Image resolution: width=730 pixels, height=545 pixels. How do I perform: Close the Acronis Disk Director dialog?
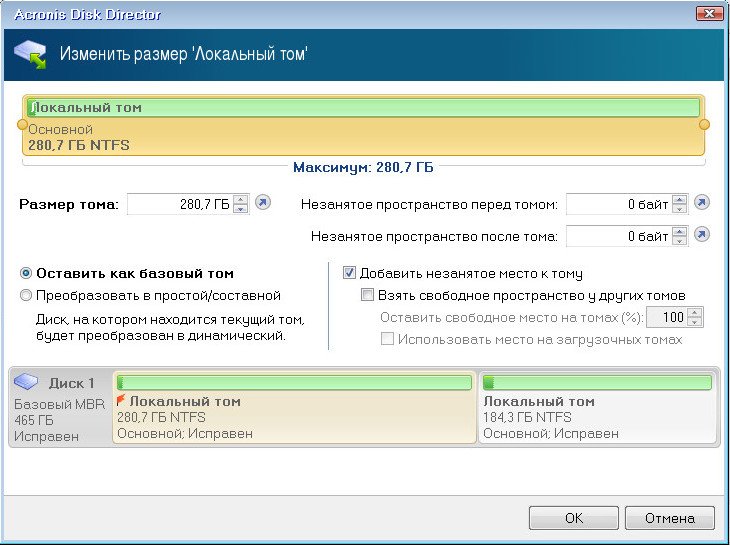[710, 13]
